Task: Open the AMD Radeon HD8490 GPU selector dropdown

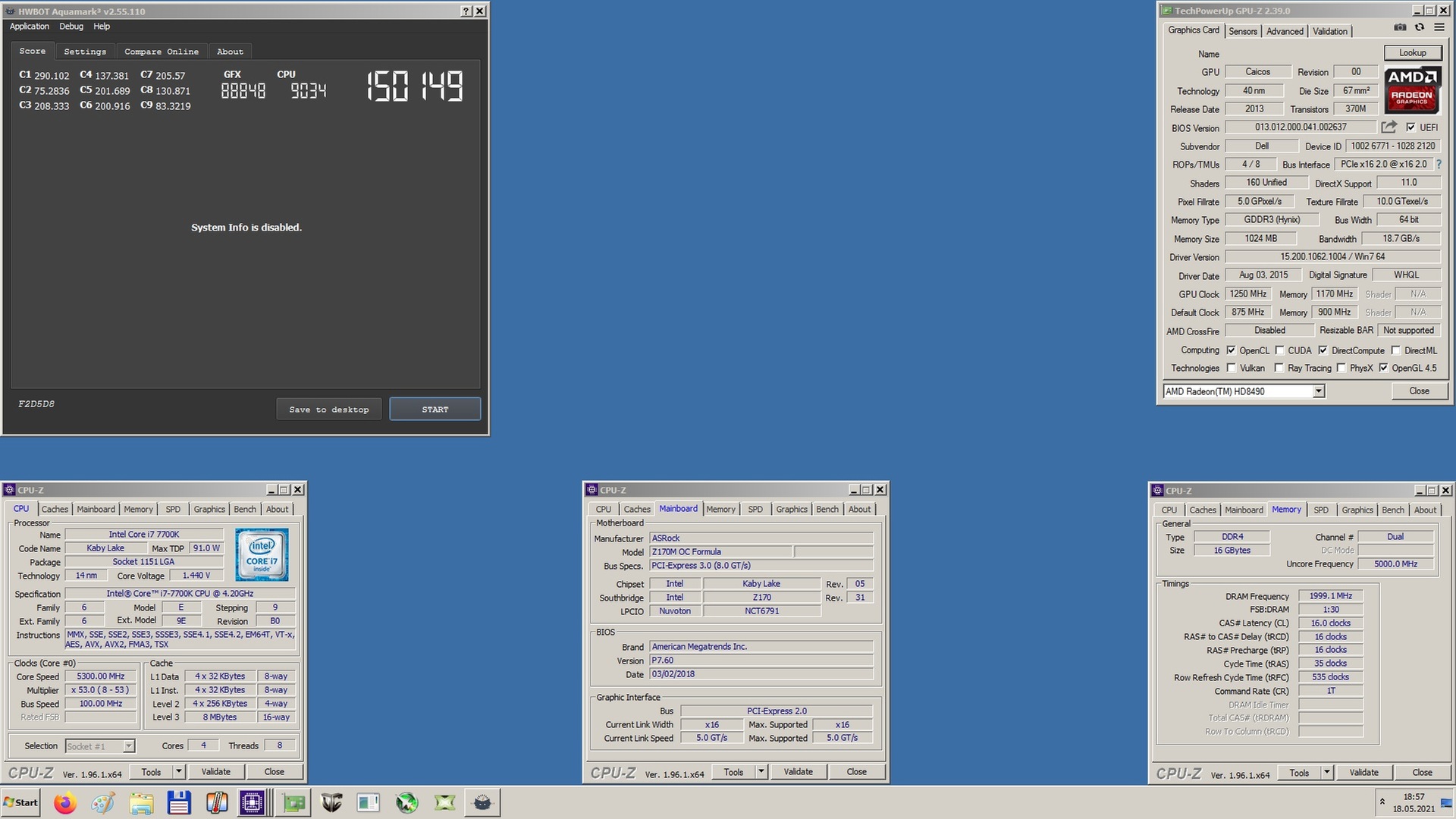Action: pos(1318,391)
